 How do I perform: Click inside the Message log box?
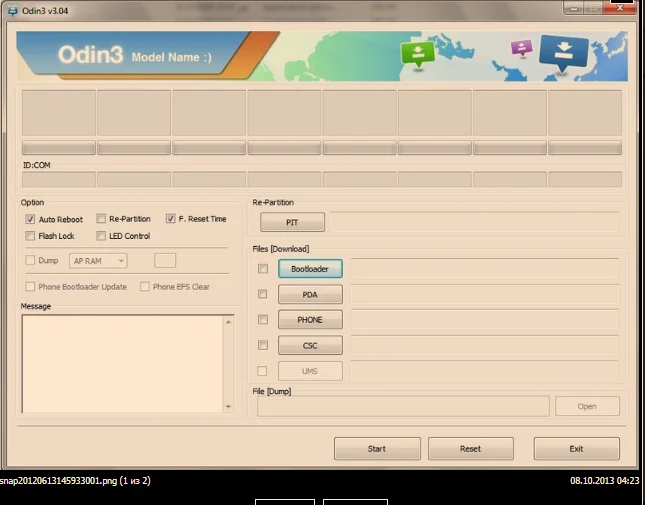point(127,363)
